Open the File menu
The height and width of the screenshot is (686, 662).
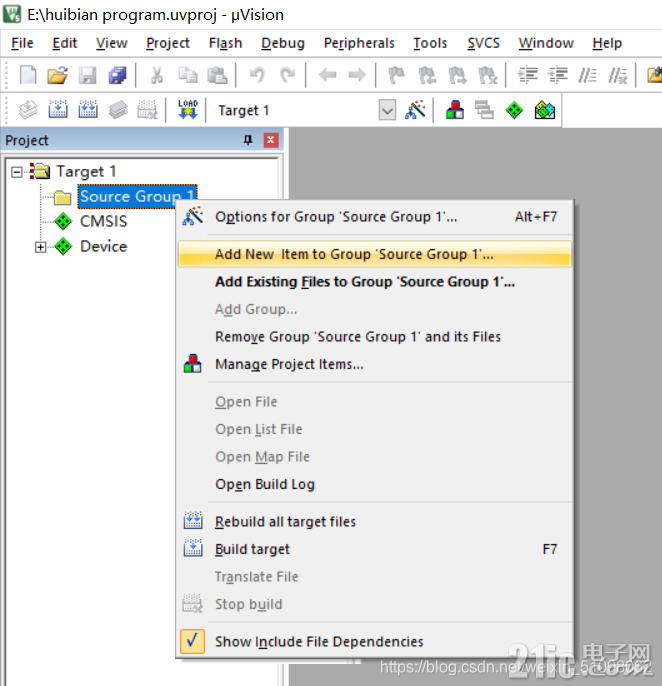tap(22, 43)
